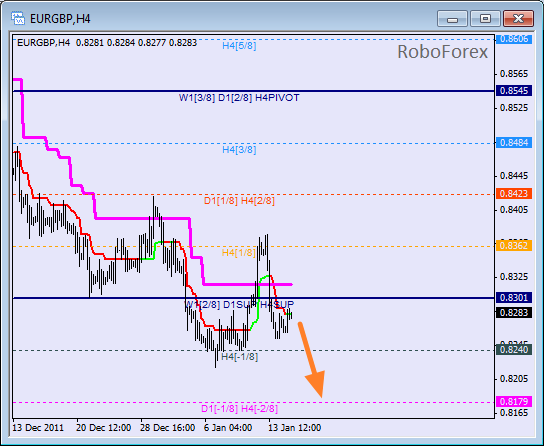Maximize the EURGBP,H4 chart window
Screen dimensions: 544x446
pyautogui.click(x=485, y=19)
